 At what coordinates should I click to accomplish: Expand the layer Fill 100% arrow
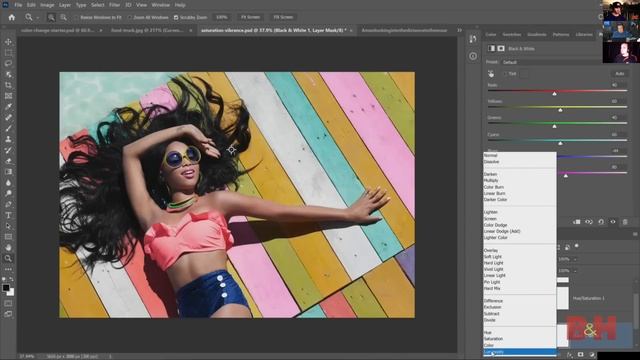(x=575, y=271)
